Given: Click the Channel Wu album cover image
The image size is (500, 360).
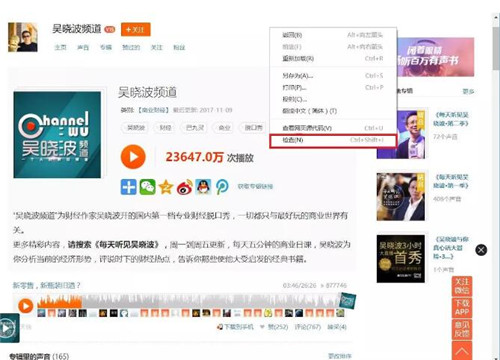Looking at the screenshot, I should (57, 135).
